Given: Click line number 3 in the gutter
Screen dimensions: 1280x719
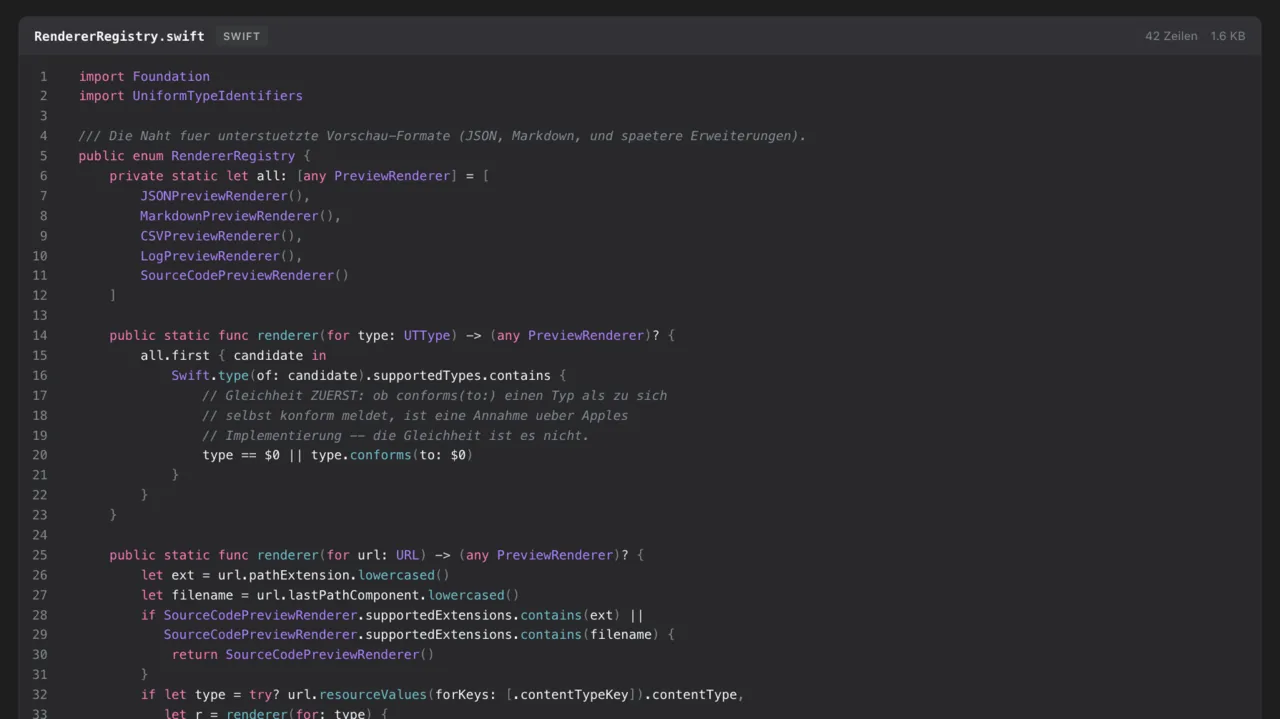Looking at the screenshot, I should tap(44, 116).
